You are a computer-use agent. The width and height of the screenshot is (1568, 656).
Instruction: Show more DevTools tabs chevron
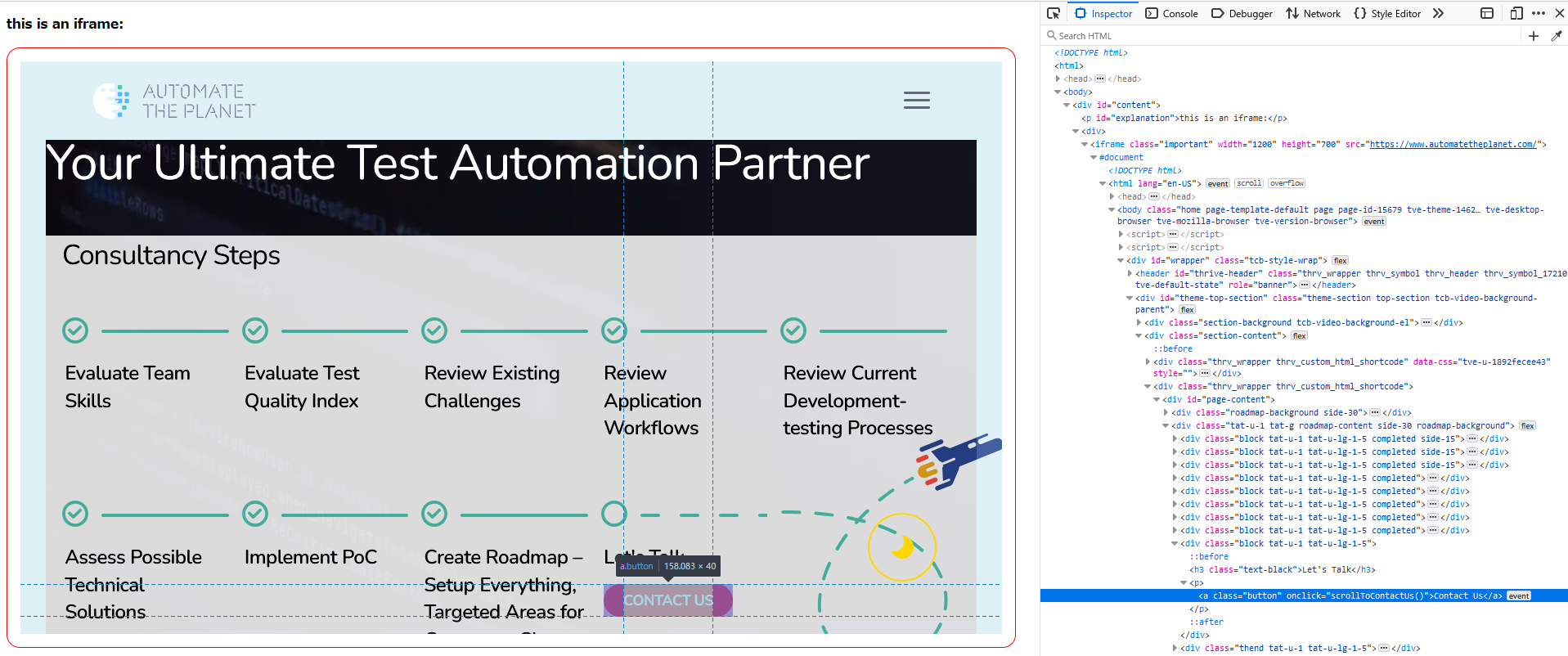(x=1439, y=13)
